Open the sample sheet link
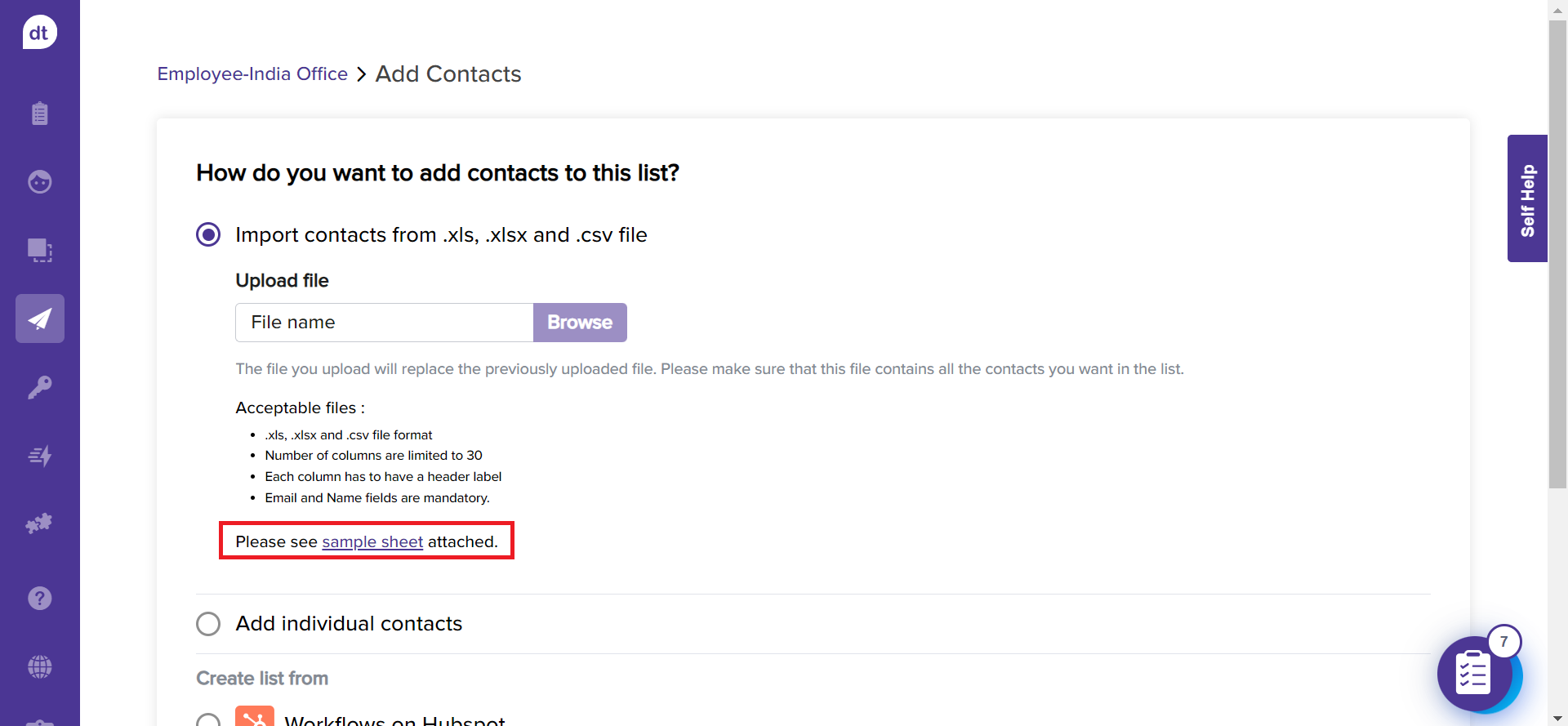The width and height of the screenshot is (1568, 726). pos(372,542)
